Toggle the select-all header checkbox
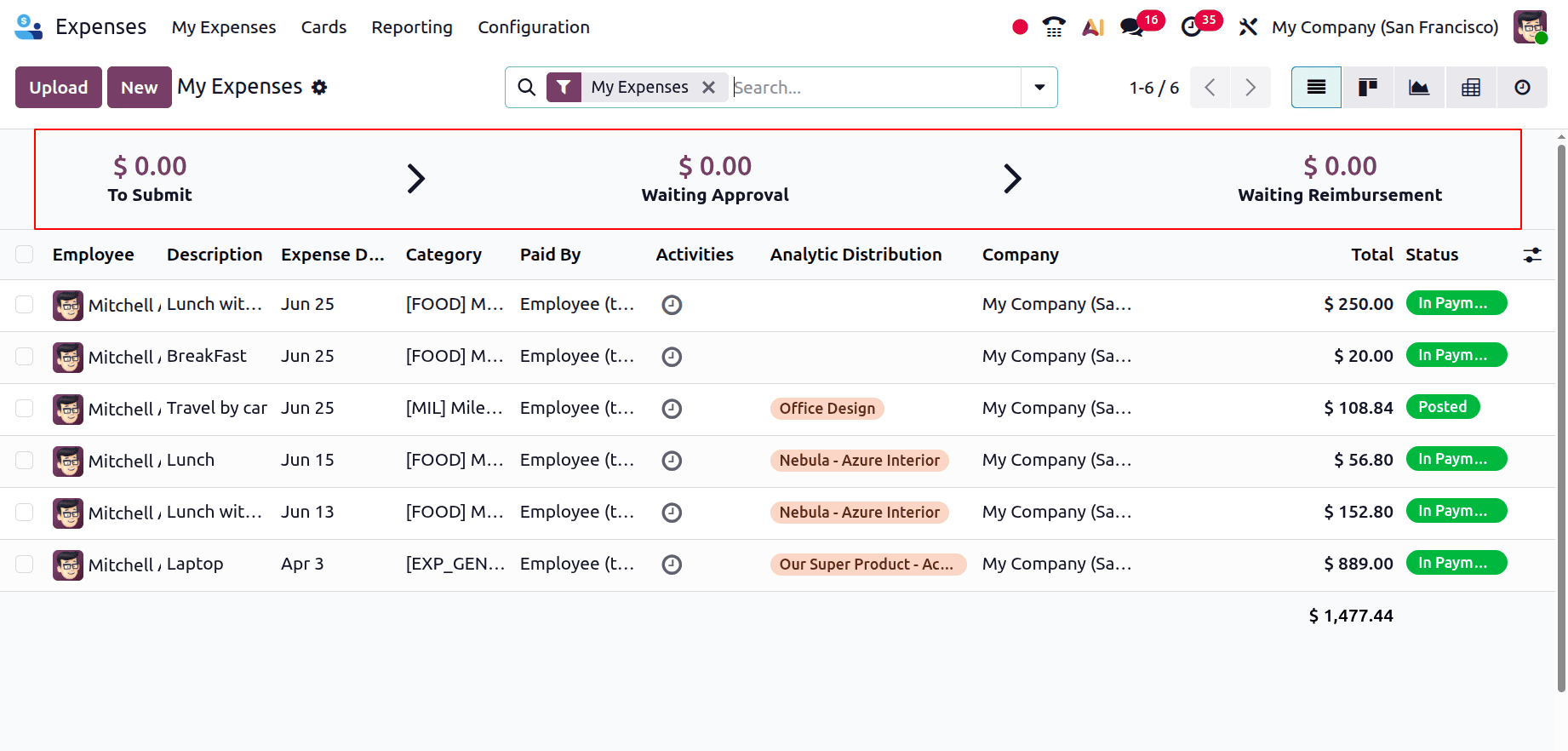This screenshot has height=751, width=1568. [25, 255]
